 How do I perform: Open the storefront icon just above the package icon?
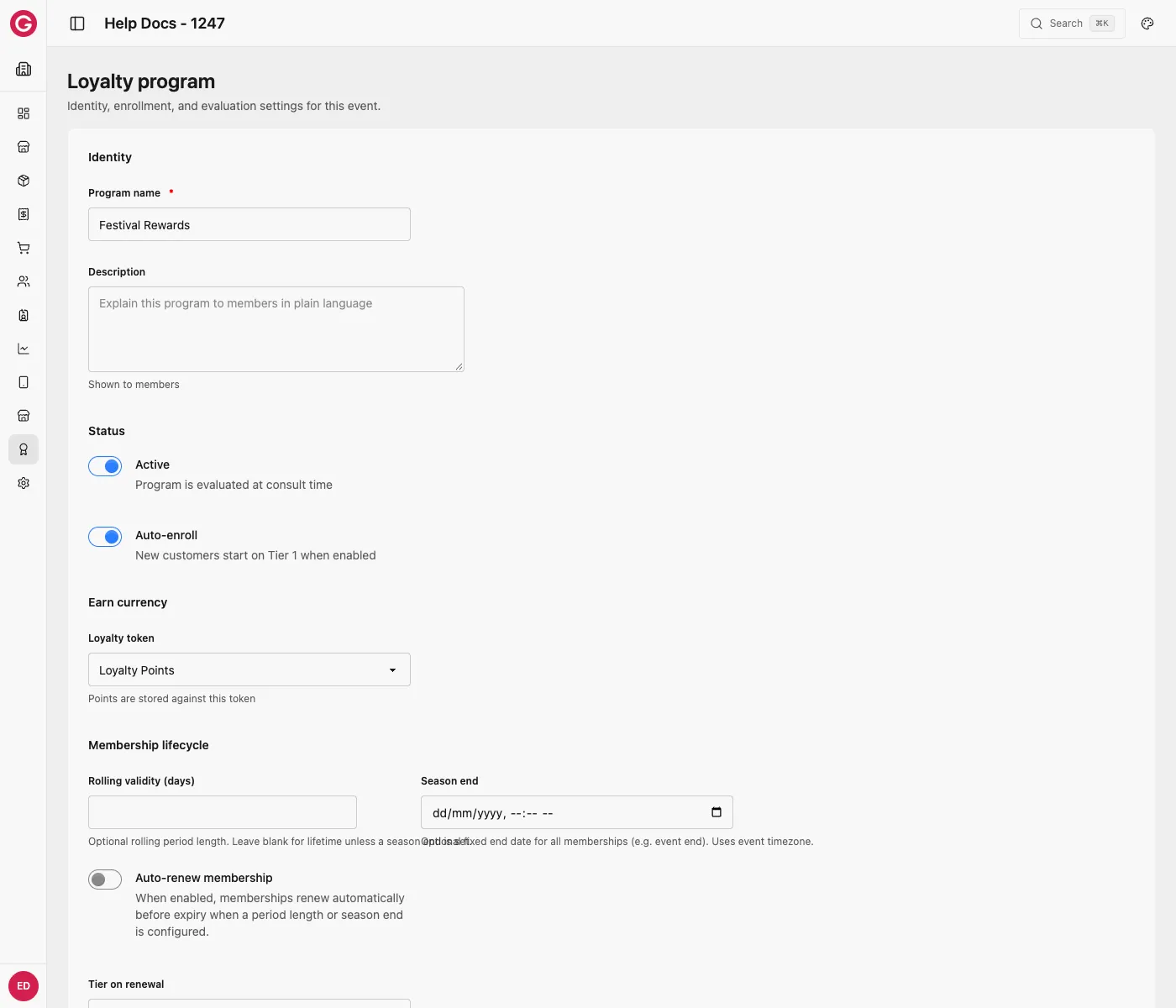click(x=24, y=147)
